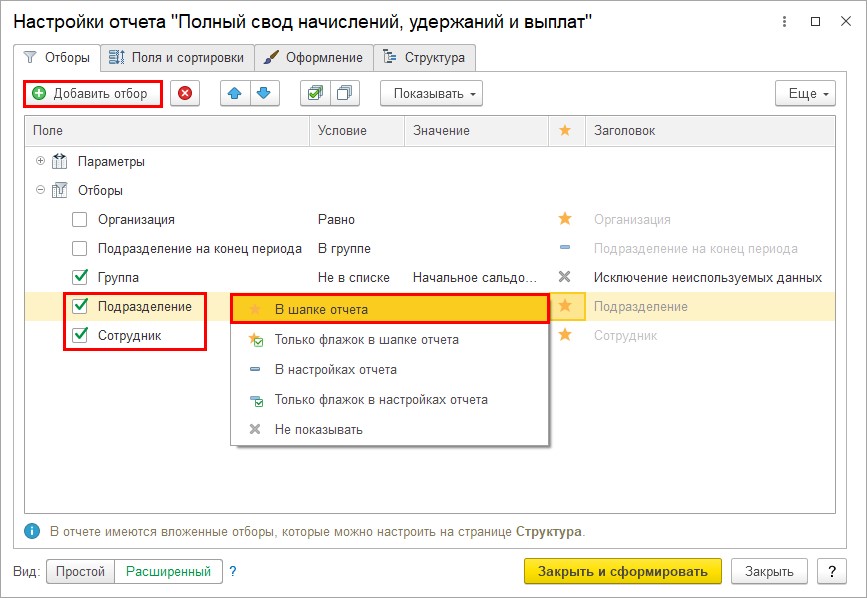Image resolution: width=867 pixels, height=598 pixels.
Task: Enable the Организация filter checkbox
Action: click(x=80, y=219)
